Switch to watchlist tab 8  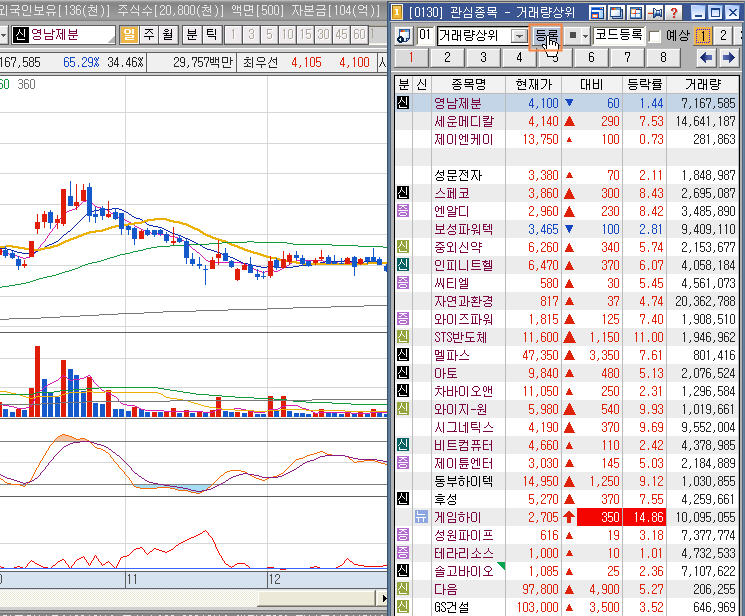click(663, 58)
